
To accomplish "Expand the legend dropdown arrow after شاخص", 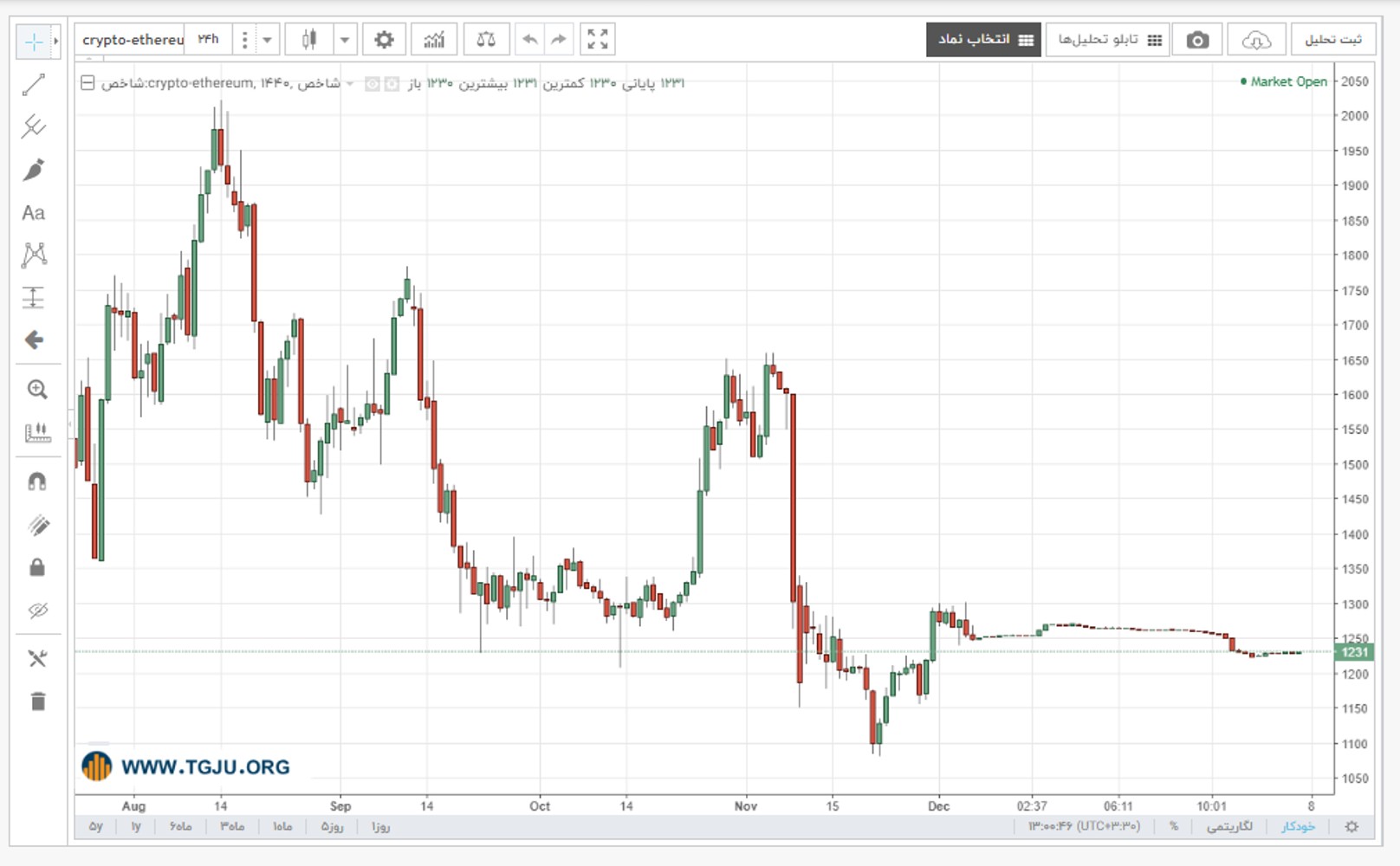I will [350, 84].
